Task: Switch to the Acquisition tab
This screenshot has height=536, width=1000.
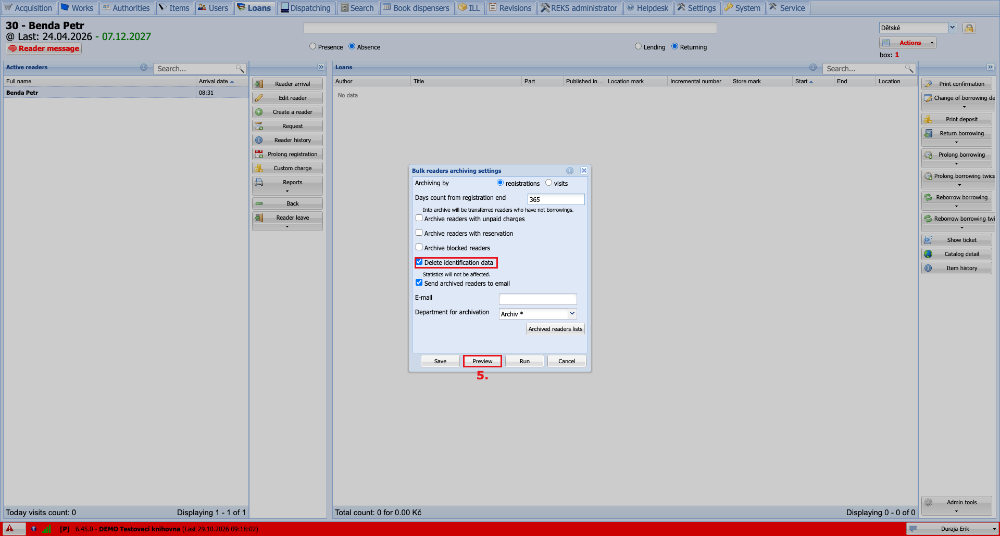Action: coord(28,8)
